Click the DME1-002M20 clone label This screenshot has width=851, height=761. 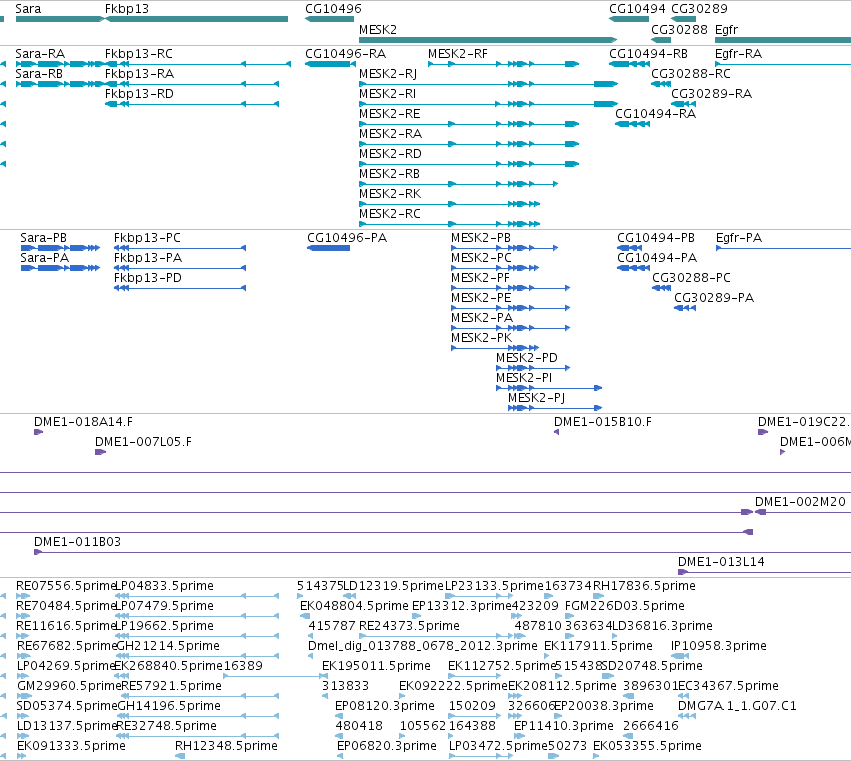pos(800,502)
